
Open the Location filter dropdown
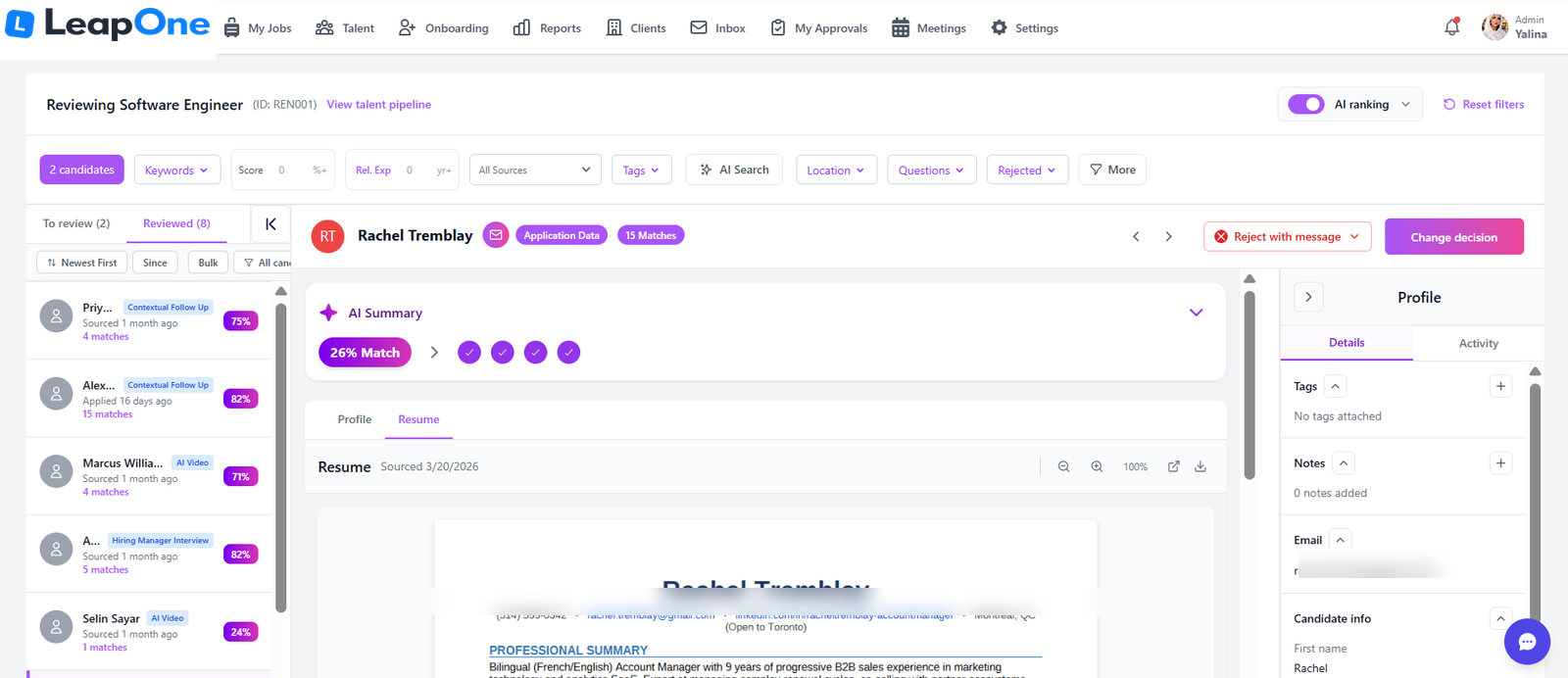tap(836, 169)
